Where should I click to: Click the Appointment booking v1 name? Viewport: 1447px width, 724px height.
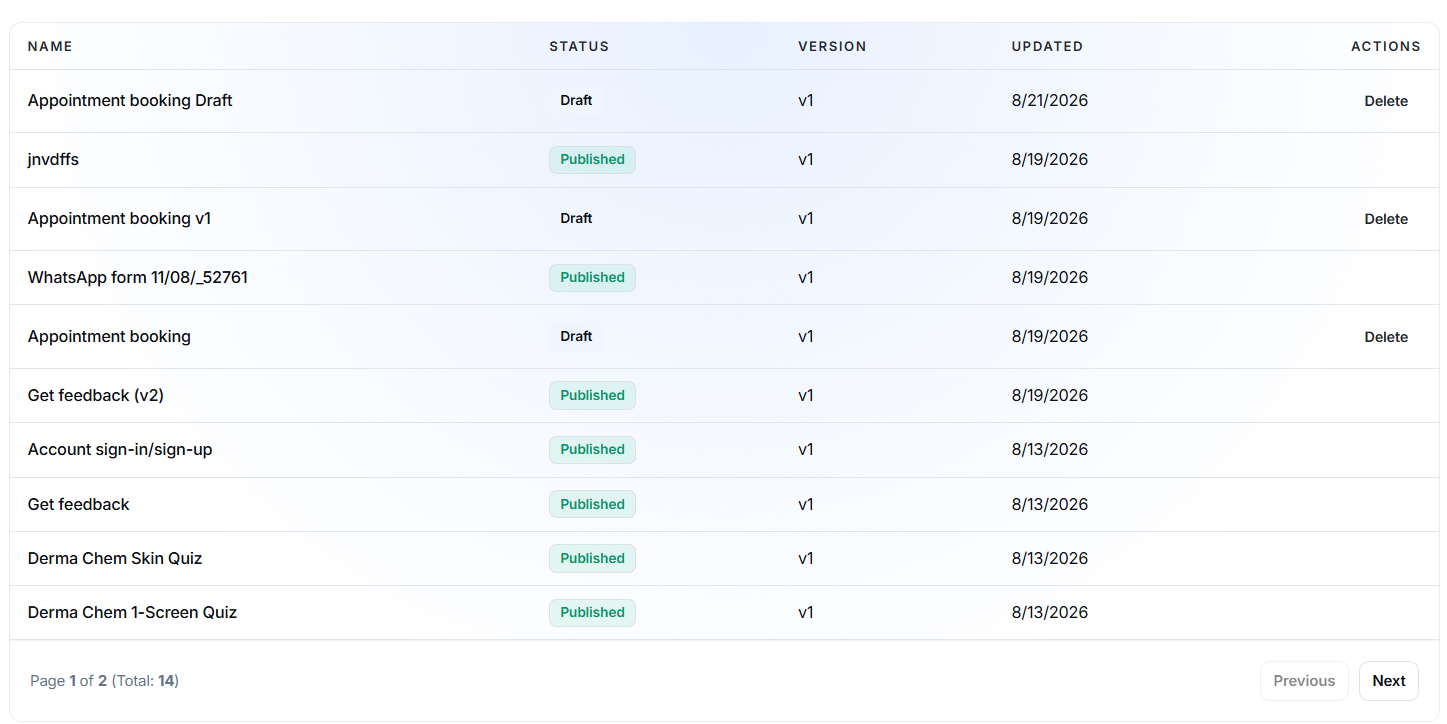coord(119,218)
